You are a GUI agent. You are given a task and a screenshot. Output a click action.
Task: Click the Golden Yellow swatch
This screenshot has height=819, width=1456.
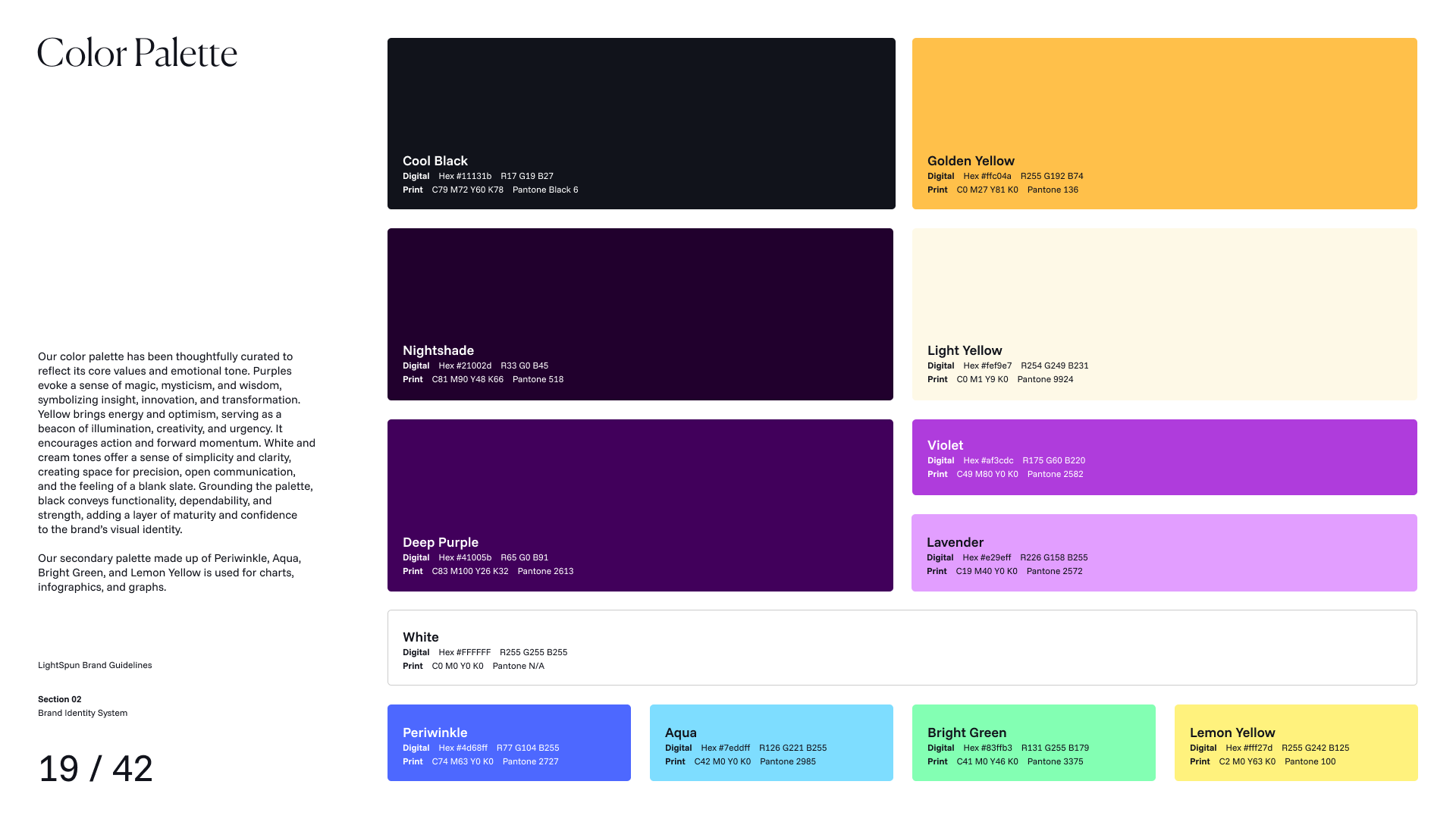(1164, 124)
